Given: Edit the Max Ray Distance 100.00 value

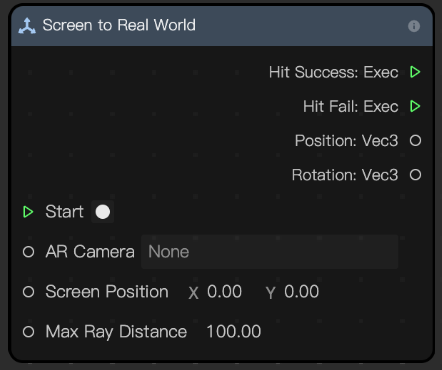Looking at the screenshot, I should (x=234, y=332).
